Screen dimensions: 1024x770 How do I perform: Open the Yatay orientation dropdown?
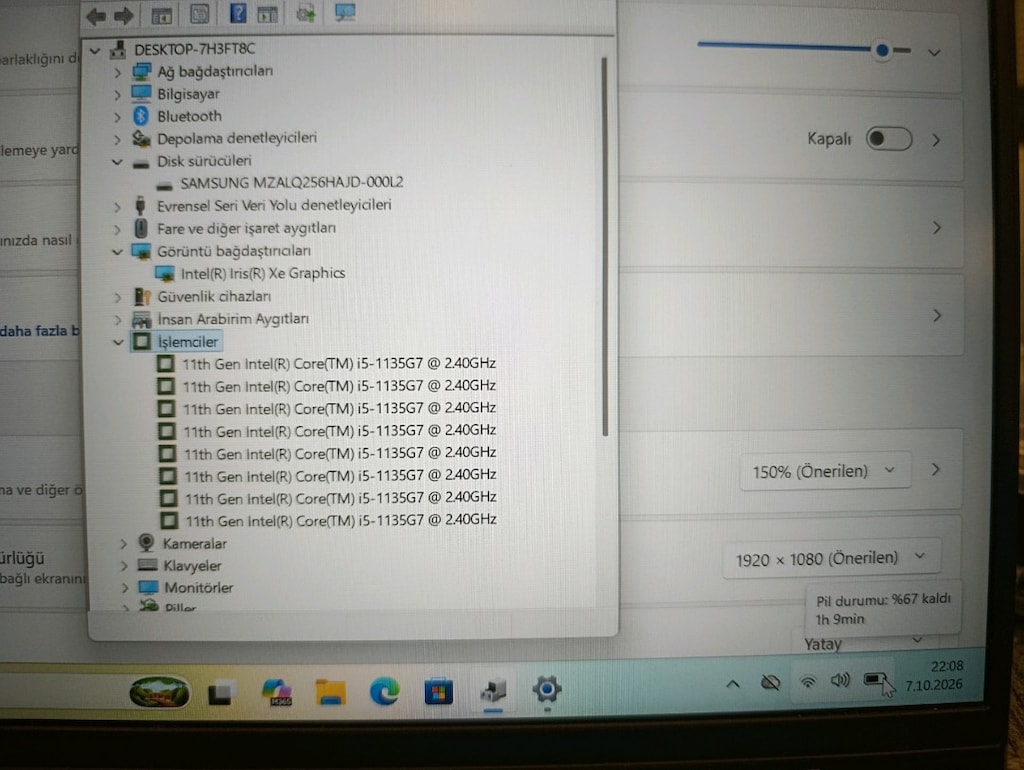tap(865, 643)
